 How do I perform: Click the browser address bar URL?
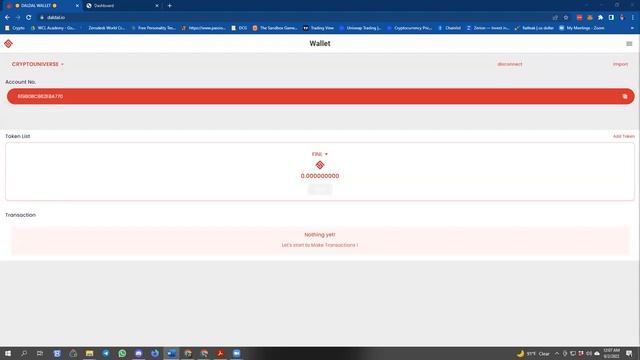pyautogui.click(x=56, y=18)
